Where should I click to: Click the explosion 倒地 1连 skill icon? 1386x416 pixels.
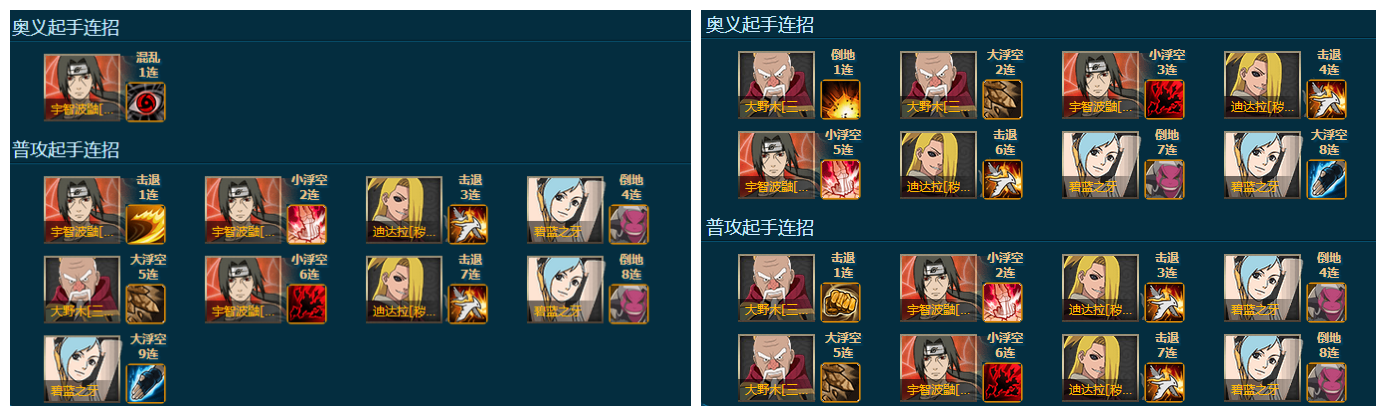(x=841, y=99)
